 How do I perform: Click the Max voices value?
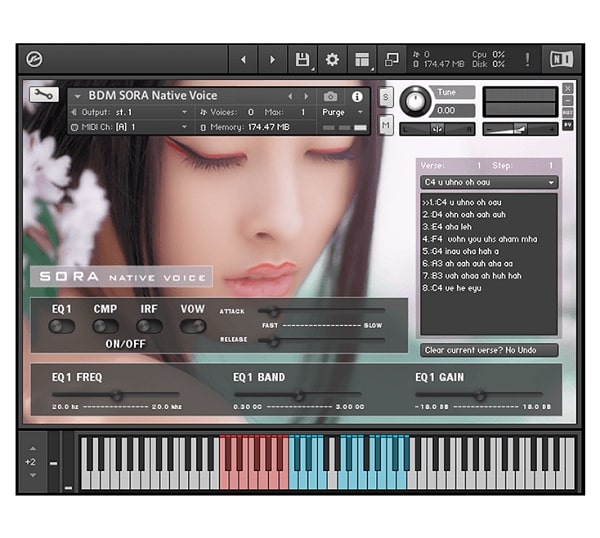[x=303, y=112]
